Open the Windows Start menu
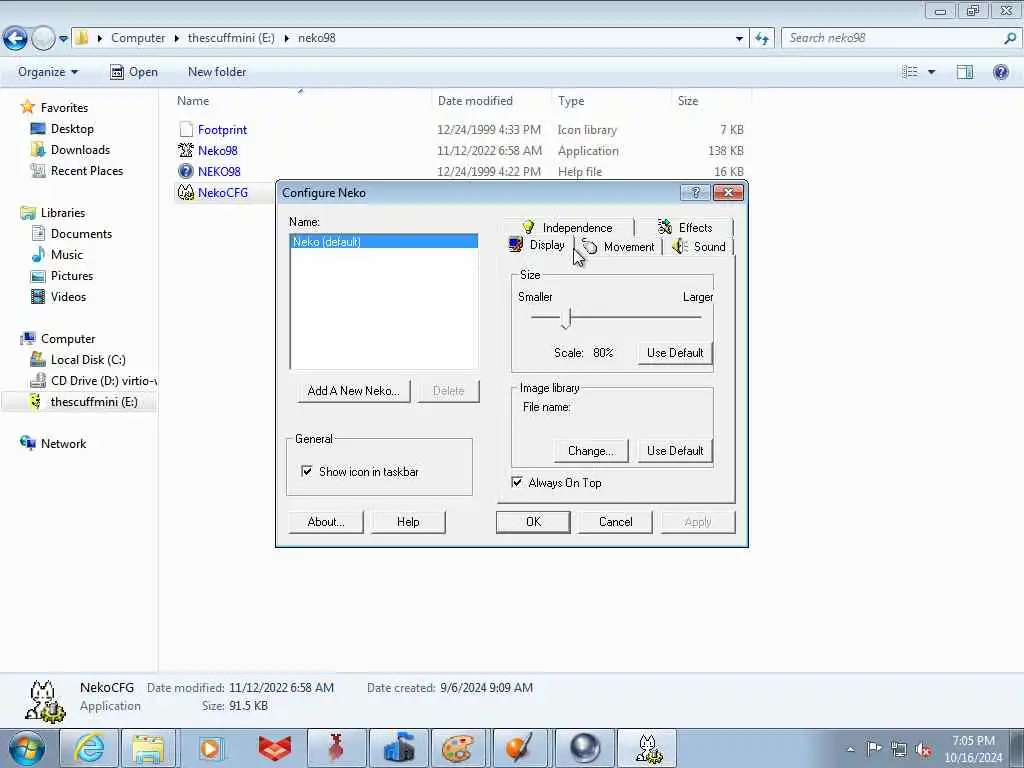 [26, 748]
